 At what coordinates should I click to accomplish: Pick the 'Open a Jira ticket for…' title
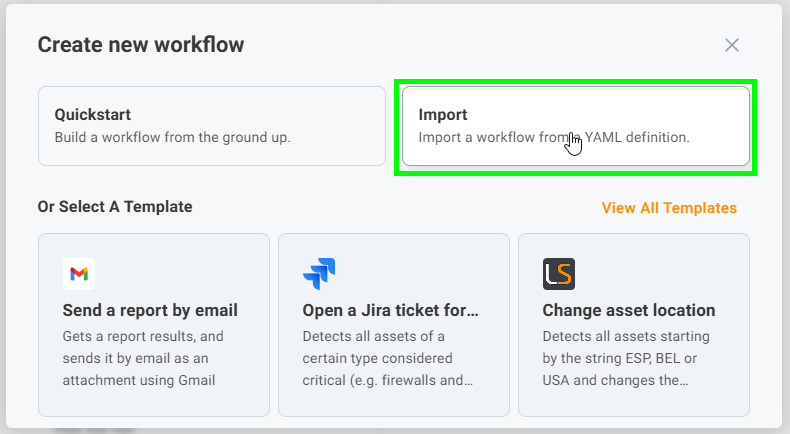coord(390,310)
